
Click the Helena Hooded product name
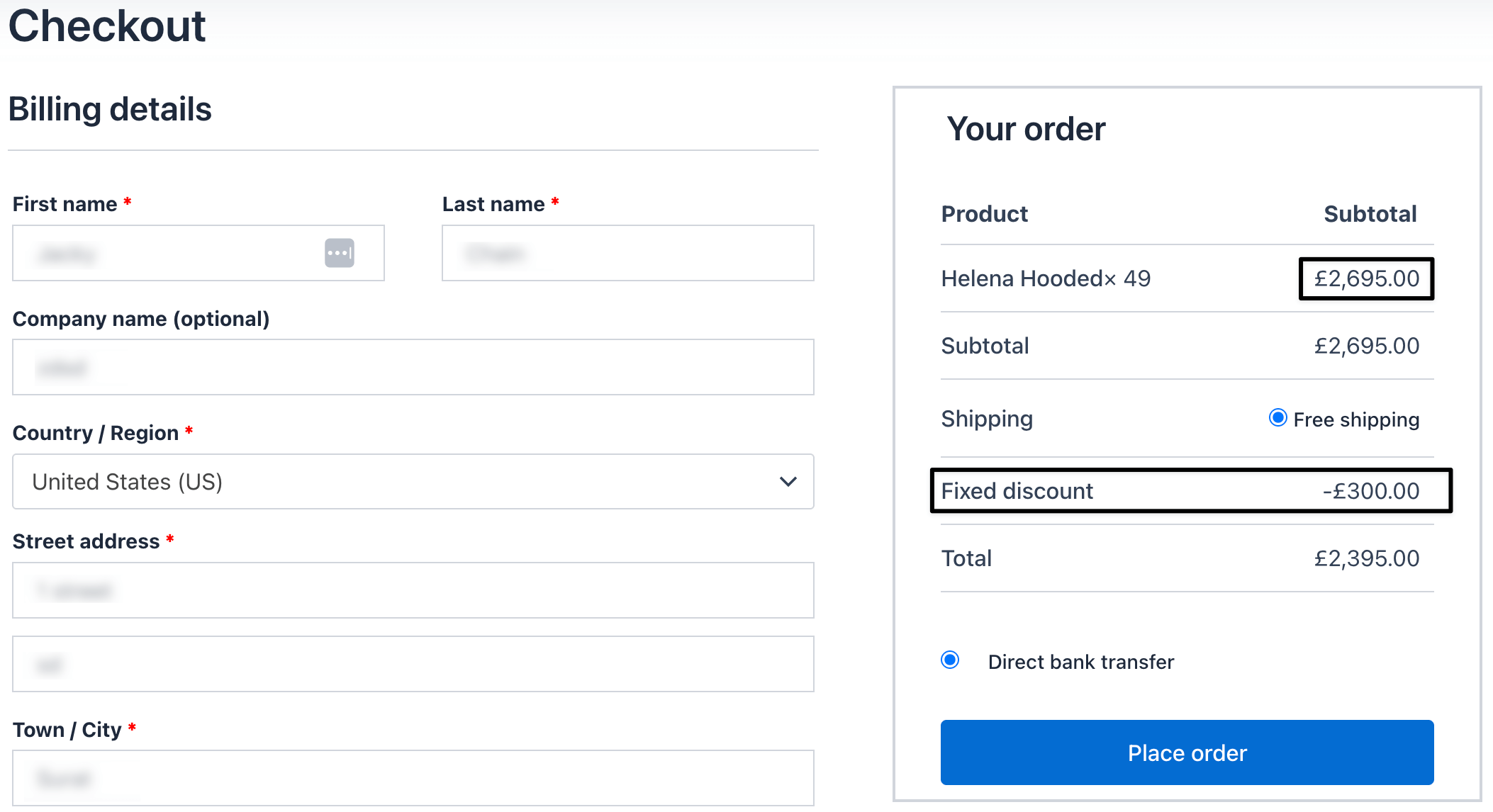tap(1021, 278)
